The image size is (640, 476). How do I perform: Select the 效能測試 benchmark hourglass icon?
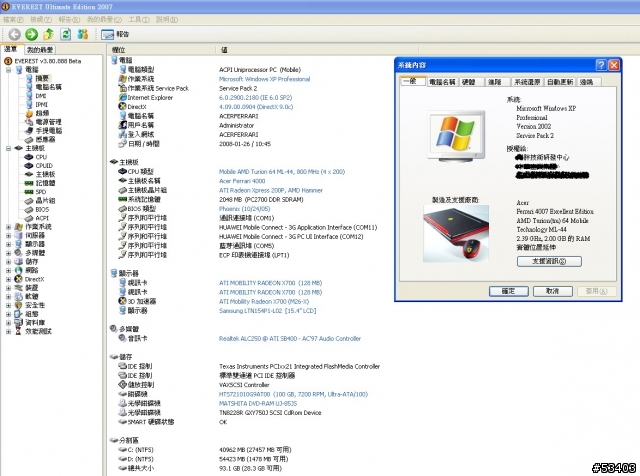pos(18,331)
